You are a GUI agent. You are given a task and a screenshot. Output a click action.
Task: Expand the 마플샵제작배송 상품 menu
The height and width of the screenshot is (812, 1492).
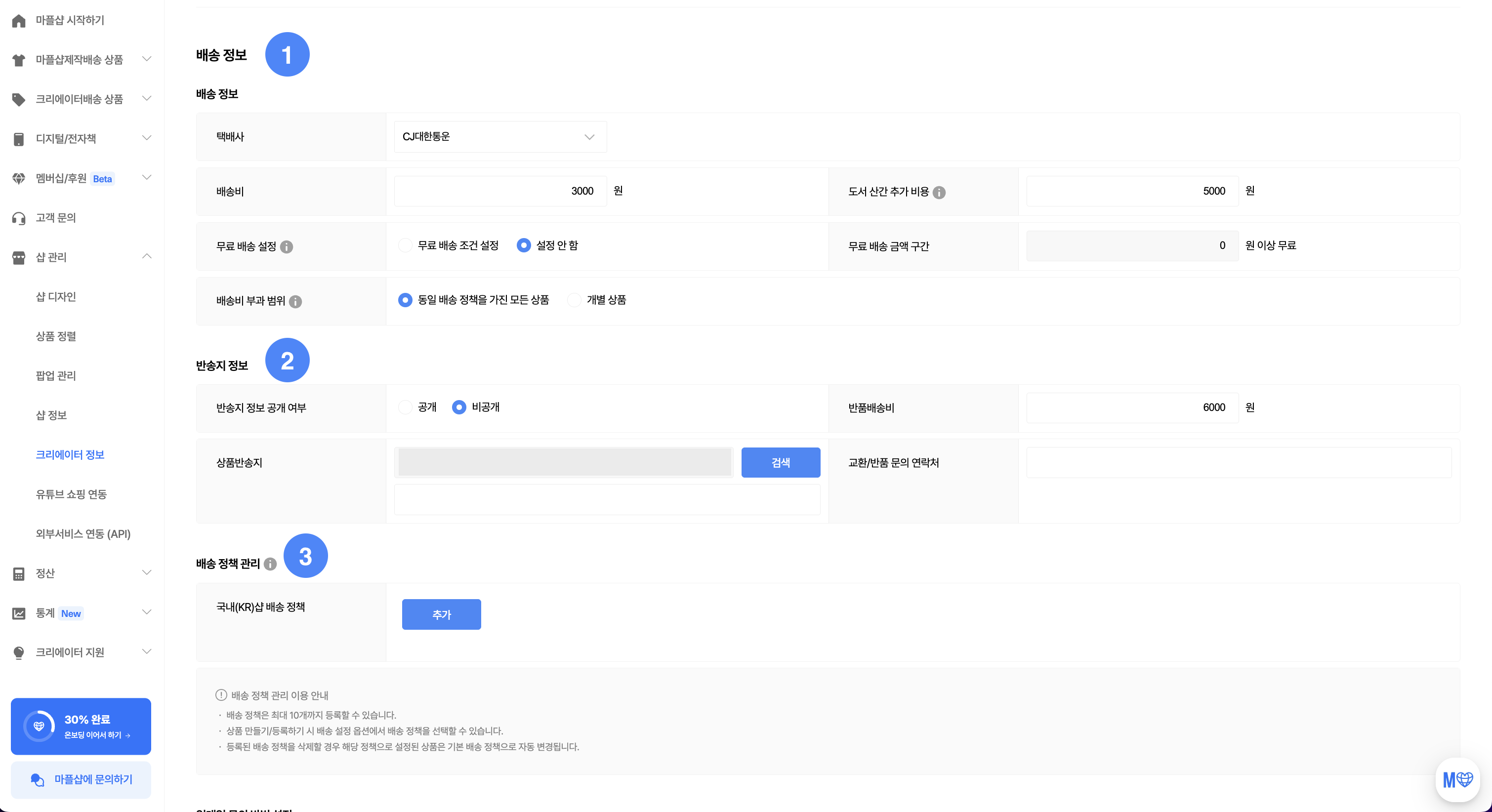click(x=147, y=59)
